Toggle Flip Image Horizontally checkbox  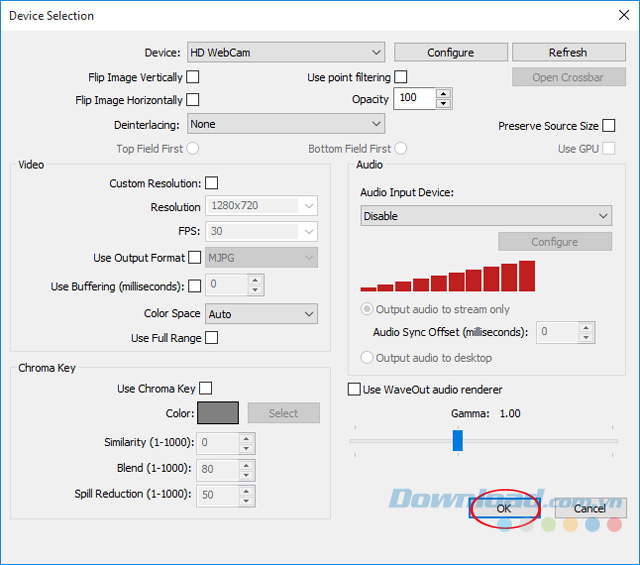click(193, 100)
